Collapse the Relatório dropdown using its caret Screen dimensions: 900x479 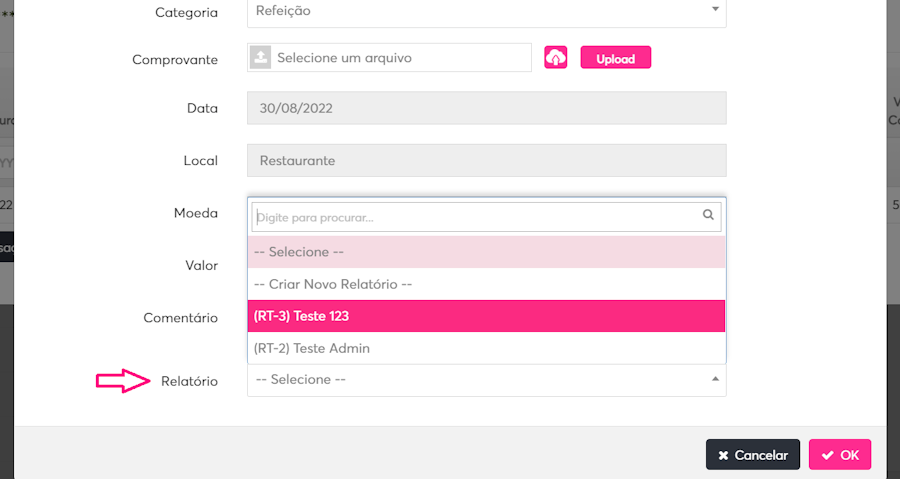(x=714, y=379)
